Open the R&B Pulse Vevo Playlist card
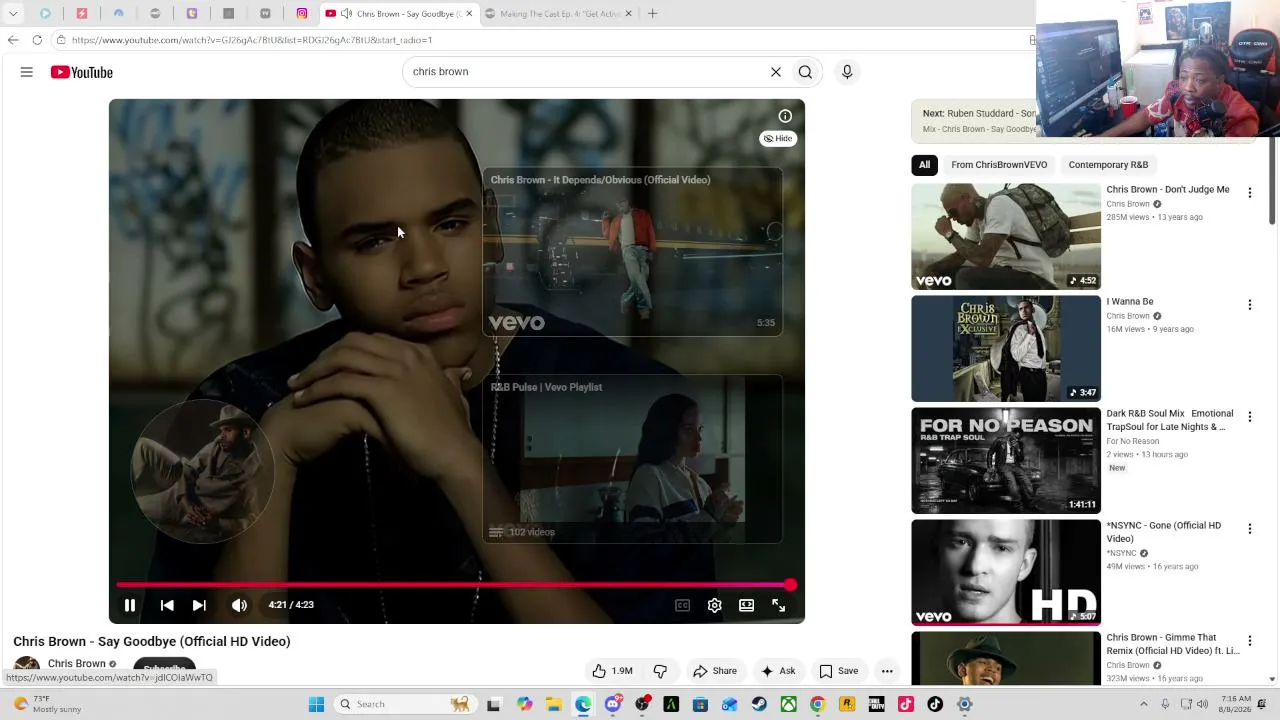Viewport: 1280px width, 720px height. [x=632, y=459]
